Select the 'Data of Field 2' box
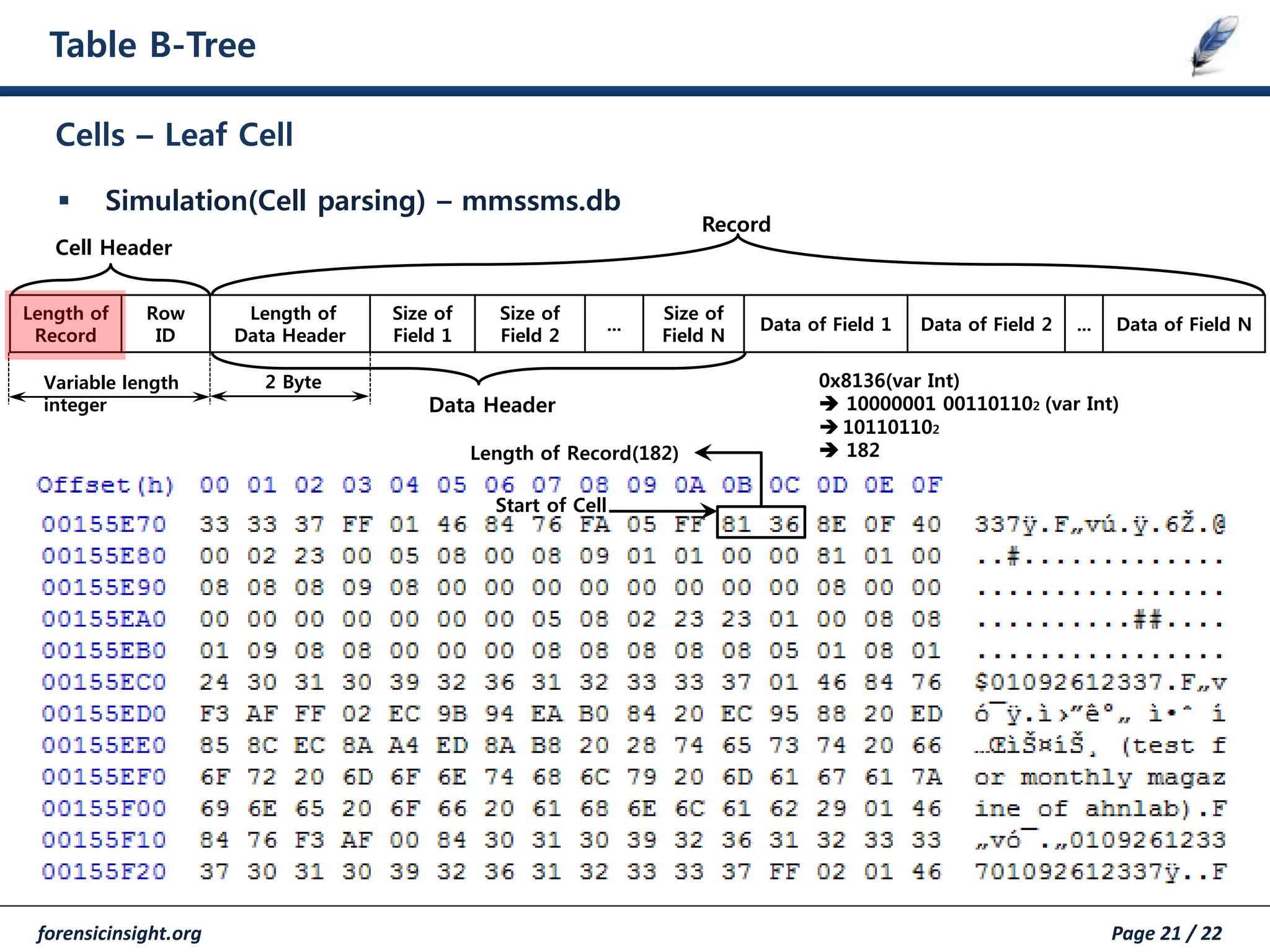 tap(986, 324)
